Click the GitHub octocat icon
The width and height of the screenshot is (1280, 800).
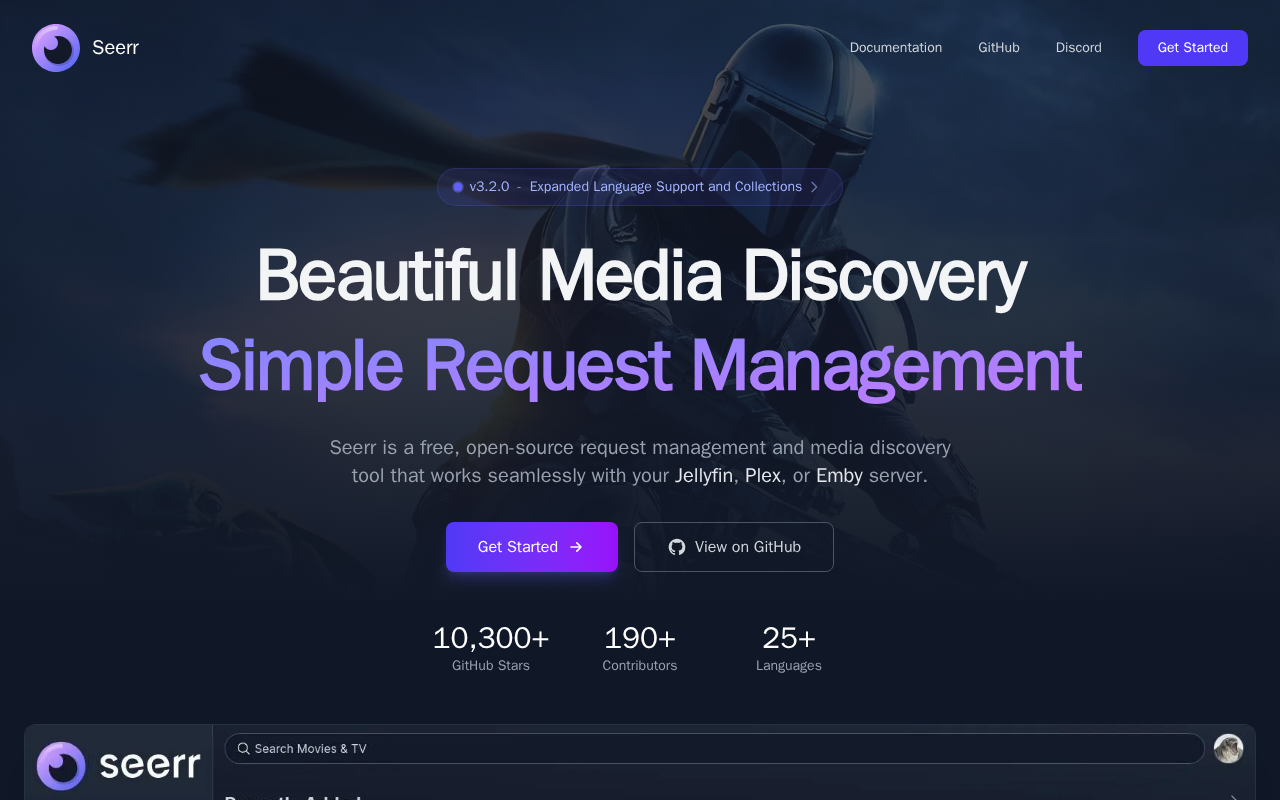tap(677, 547)
